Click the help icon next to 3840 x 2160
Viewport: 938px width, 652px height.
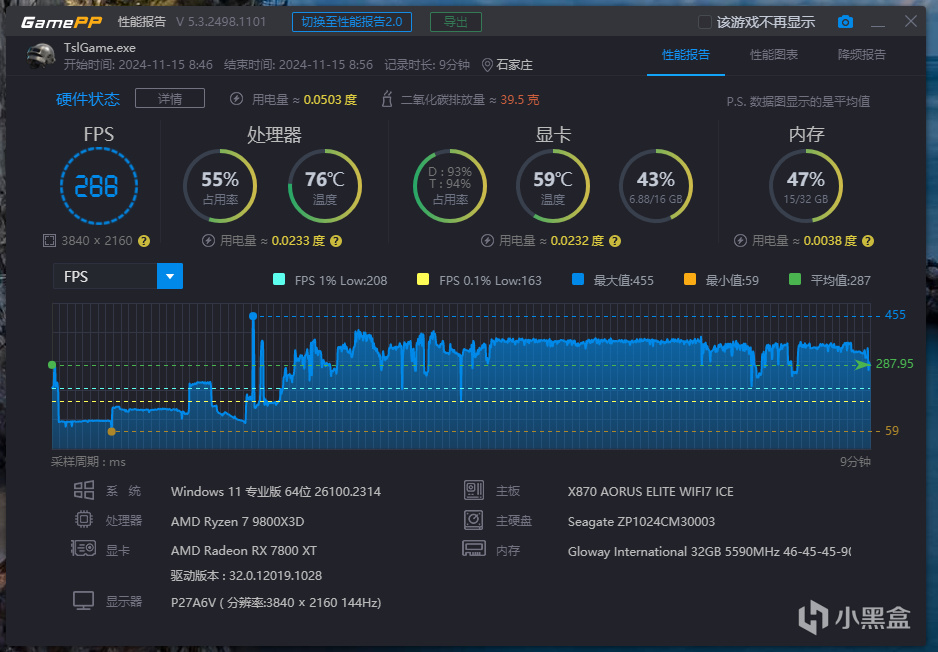(x=144, y=241)
